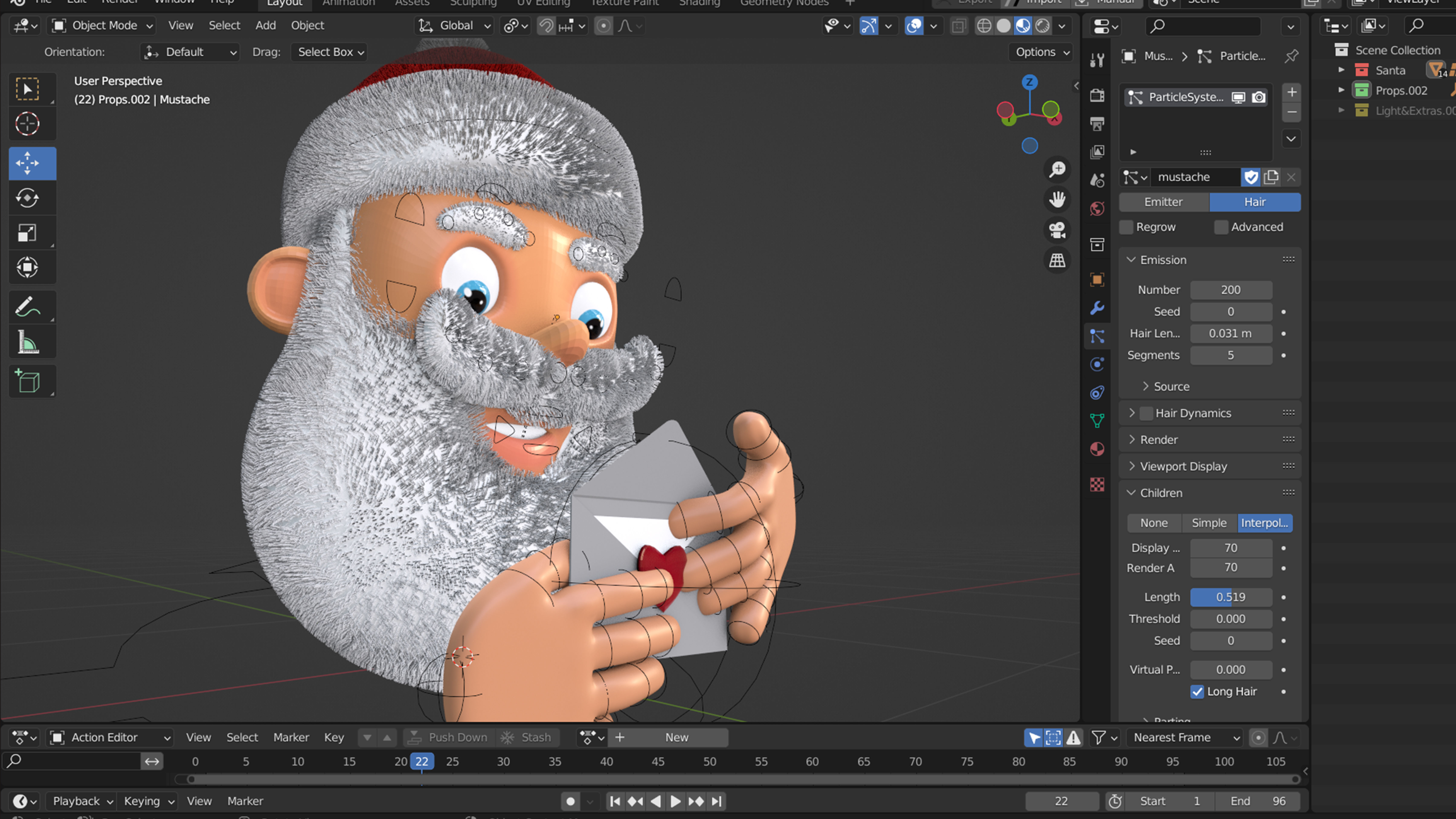Open the Modifiers wrench tab

coord(1097,308)
